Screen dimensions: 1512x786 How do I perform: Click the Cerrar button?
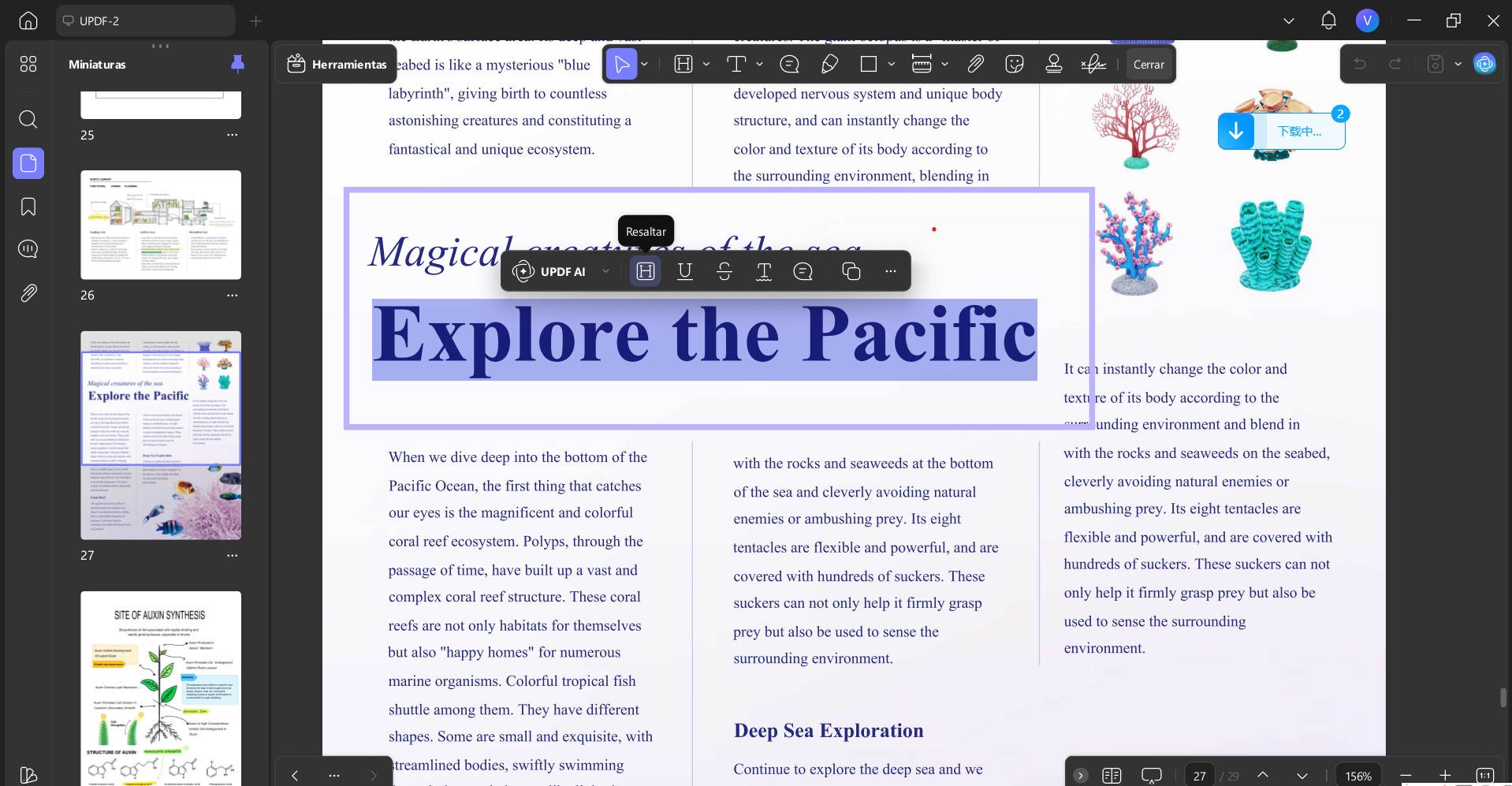(1148, 65)
